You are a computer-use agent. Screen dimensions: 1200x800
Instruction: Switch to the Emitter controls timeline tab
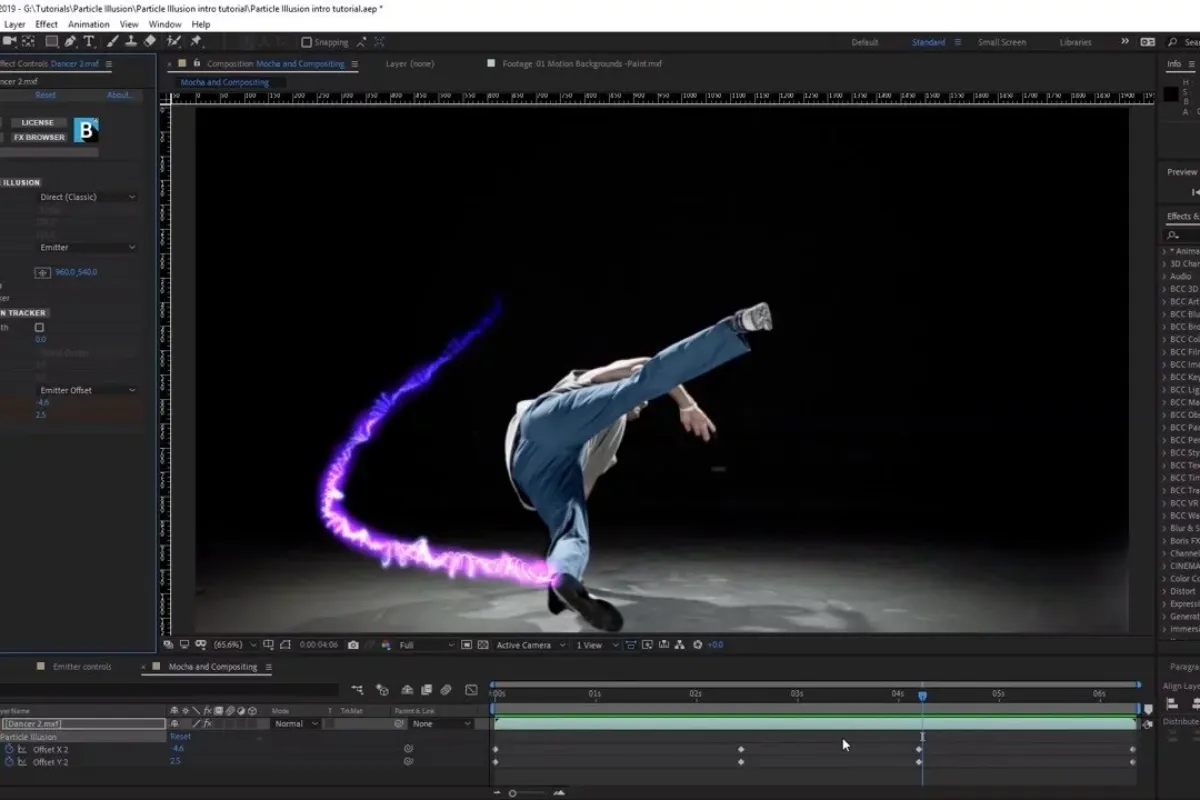pyautogui.click(x=82, y=667)
